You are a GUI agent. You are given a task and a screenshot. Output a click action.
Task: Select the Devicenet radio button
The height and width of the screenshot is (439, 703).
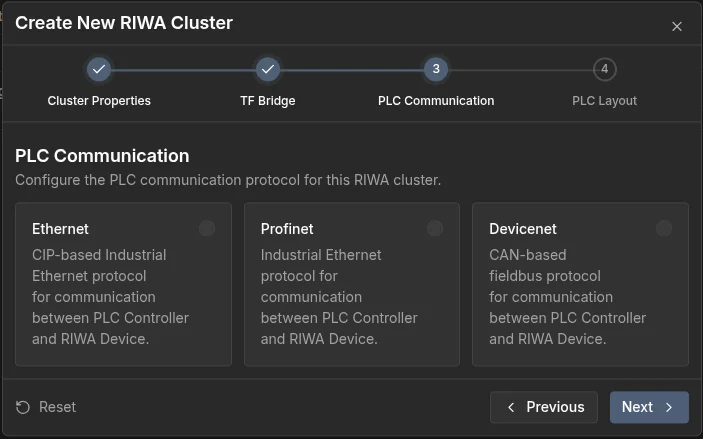(x=664, y=228)
